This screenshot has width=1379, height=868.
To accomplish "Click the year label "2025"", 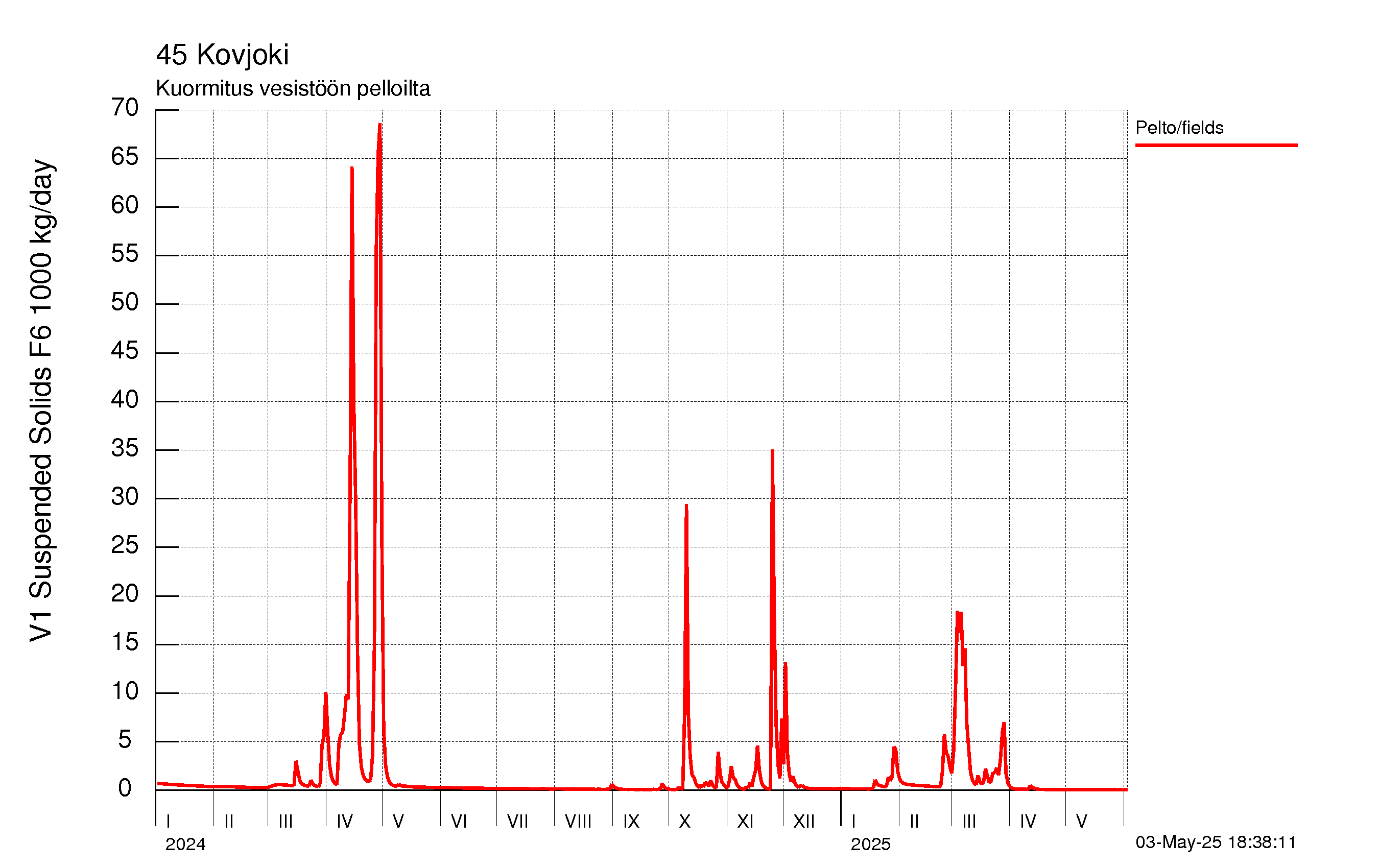I will pyautogui.click(x=870, y=844).
